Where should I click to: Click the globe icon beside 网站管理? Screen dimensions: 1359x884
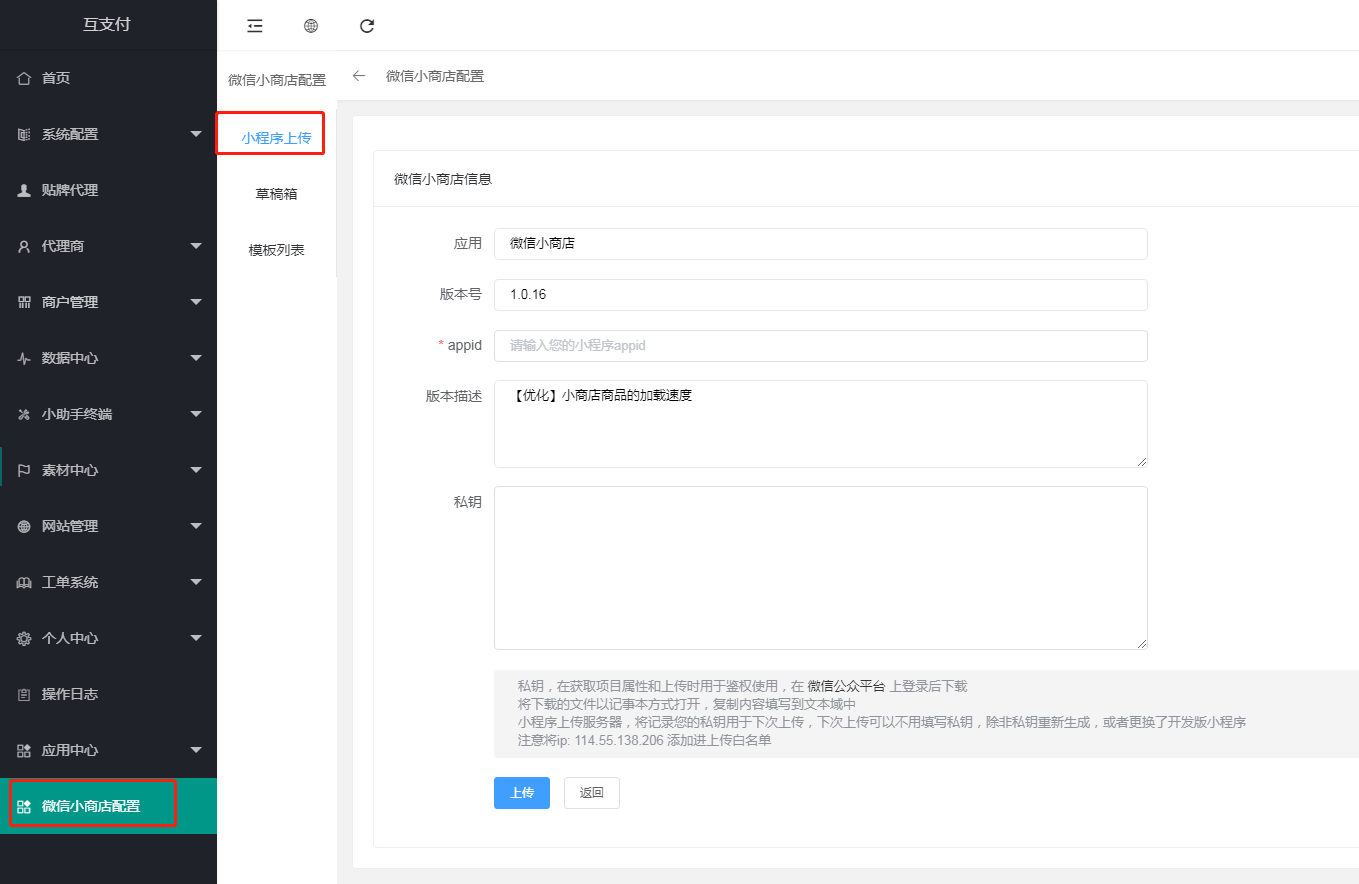pos(25,526)
